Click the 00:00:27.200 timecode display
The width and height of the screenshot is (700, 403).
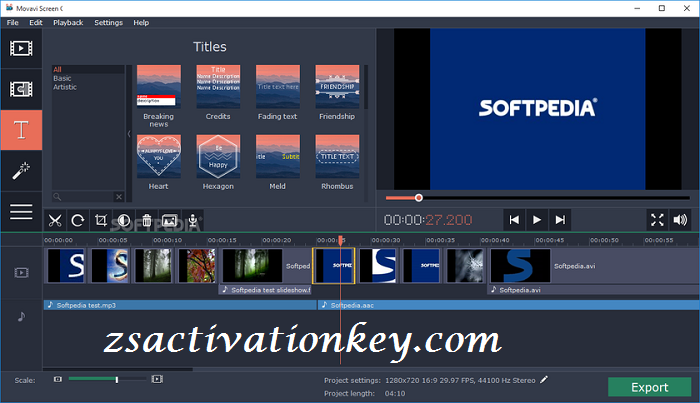(428, 220)
